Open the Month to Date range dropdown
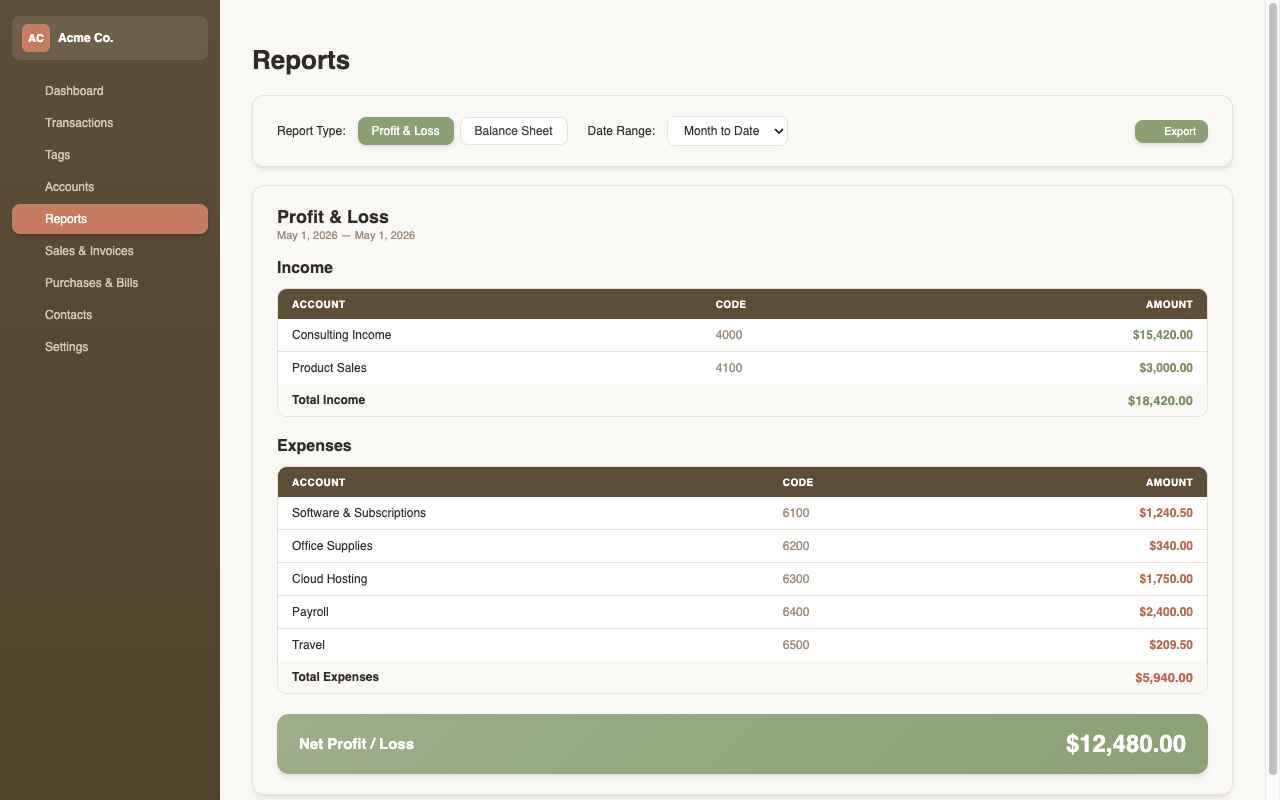Image resolution: width=1280 pixels, height=800 pixels. [727, 131]
